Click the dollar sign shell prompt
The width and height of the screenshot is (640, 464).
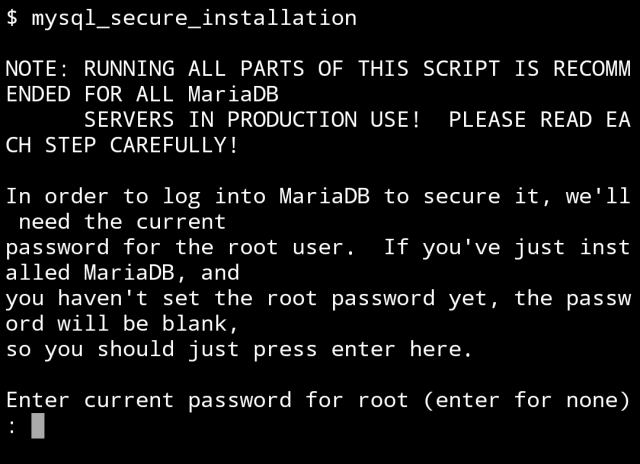click(12, 18)
